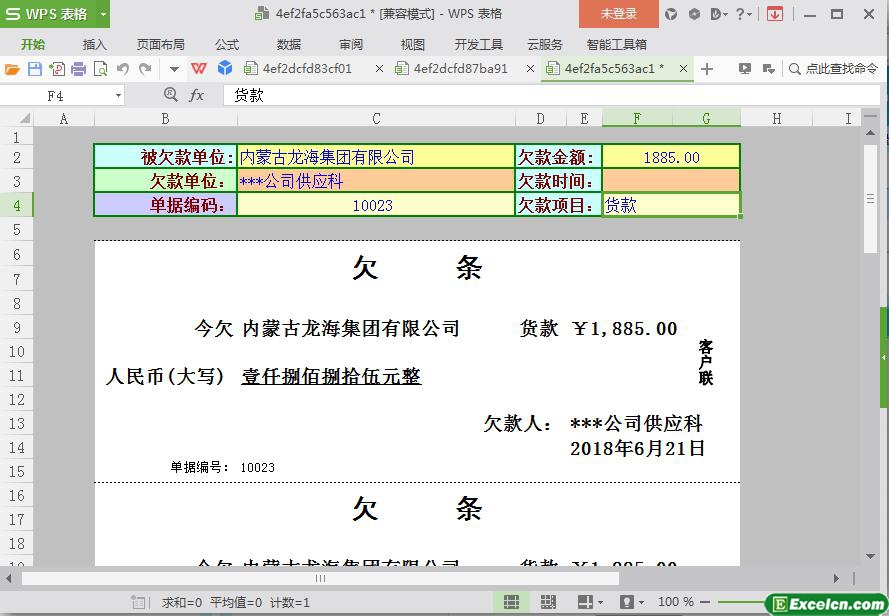The width and height of the screenshot is (889, 616).
Task: Click the presentation screen icon near tabs
Action: 744,69
